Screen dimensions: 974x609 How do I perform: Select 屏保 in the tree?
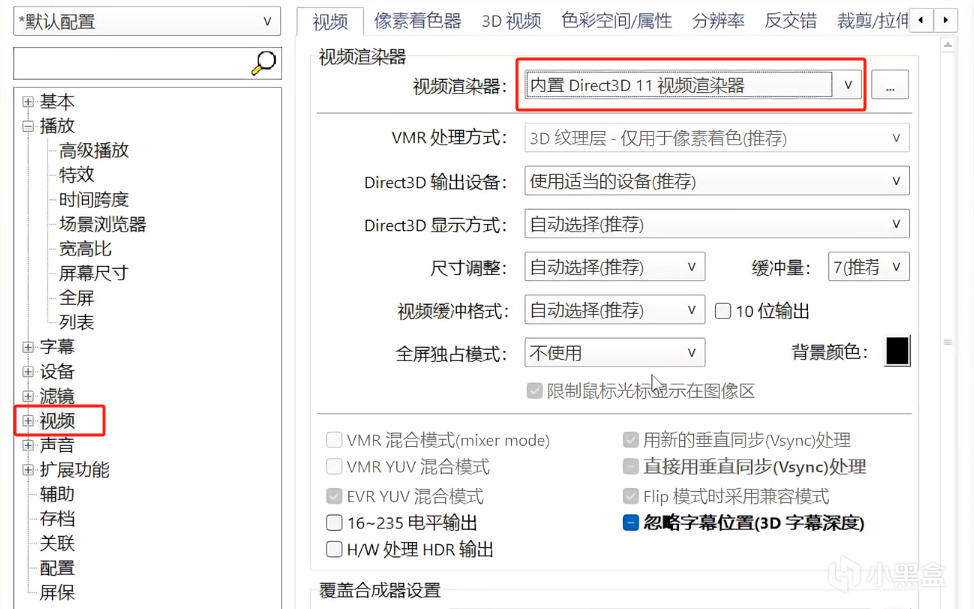(x=57, y=592)
